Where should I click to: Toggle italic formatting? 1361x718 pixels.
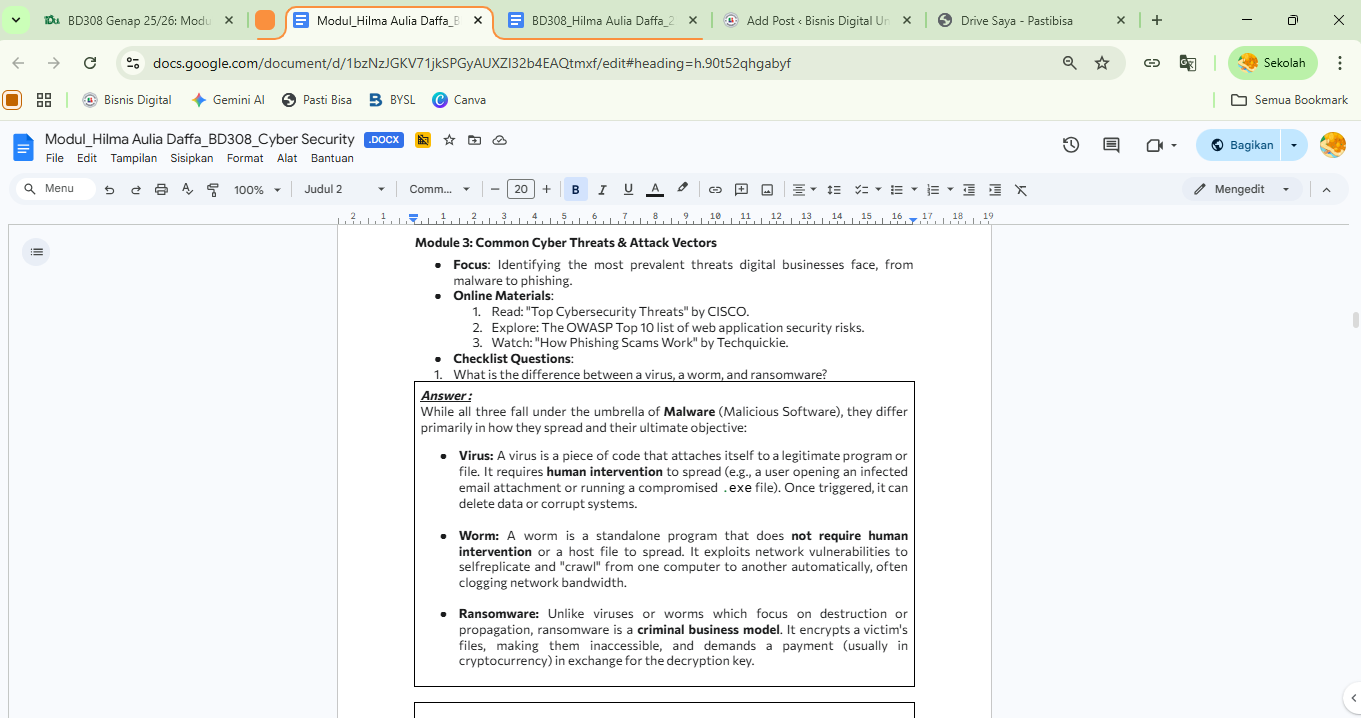click(602, 189)
